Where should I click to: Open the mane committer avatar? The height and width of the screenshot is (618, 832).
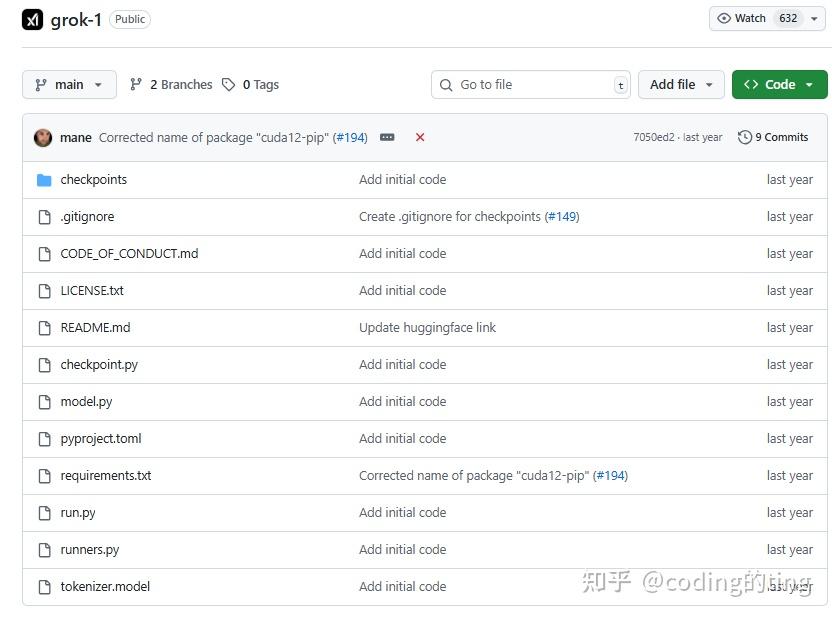[43, 137]
